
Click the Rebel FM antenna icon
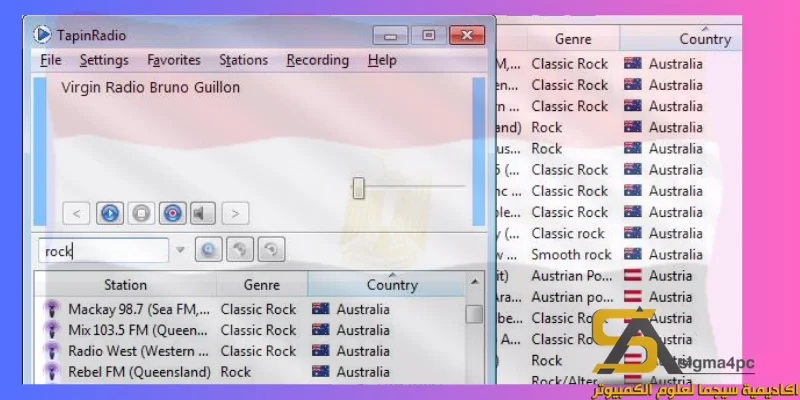[x=52, y=372]
